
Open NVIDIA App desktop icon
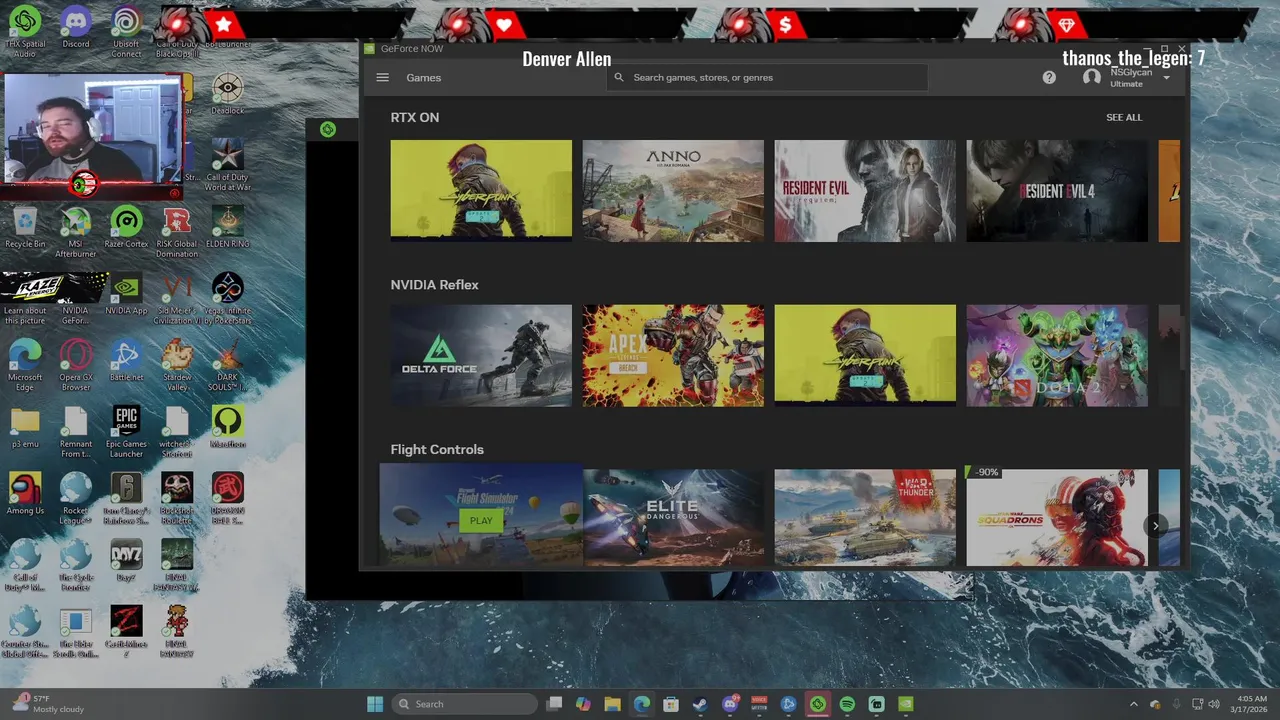(126, 294)
